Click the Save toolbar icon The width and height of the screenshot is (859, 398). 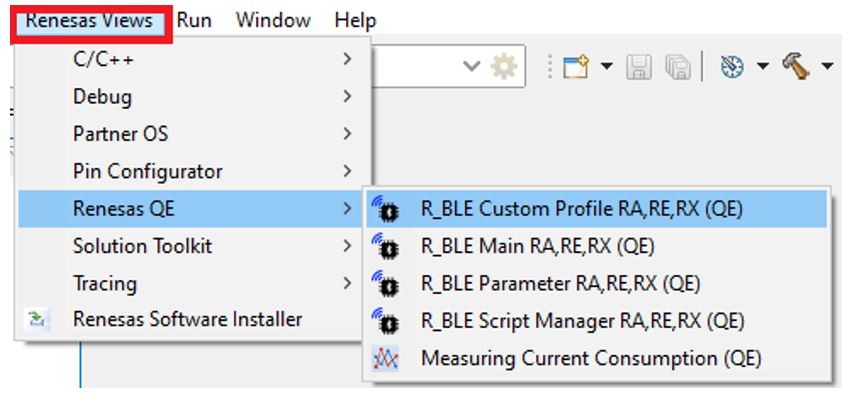point(639,67)
